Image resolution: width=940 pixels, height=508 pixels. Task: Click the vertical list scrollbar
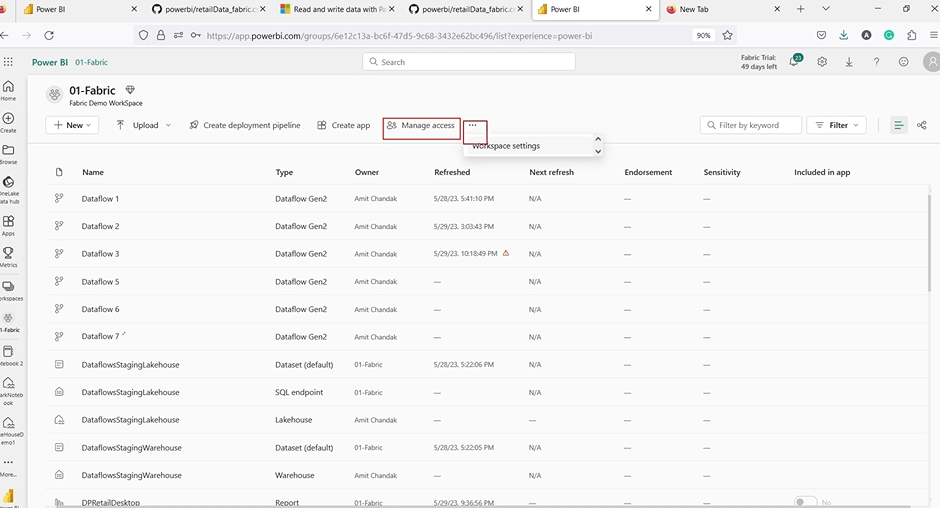pos(929,243)
